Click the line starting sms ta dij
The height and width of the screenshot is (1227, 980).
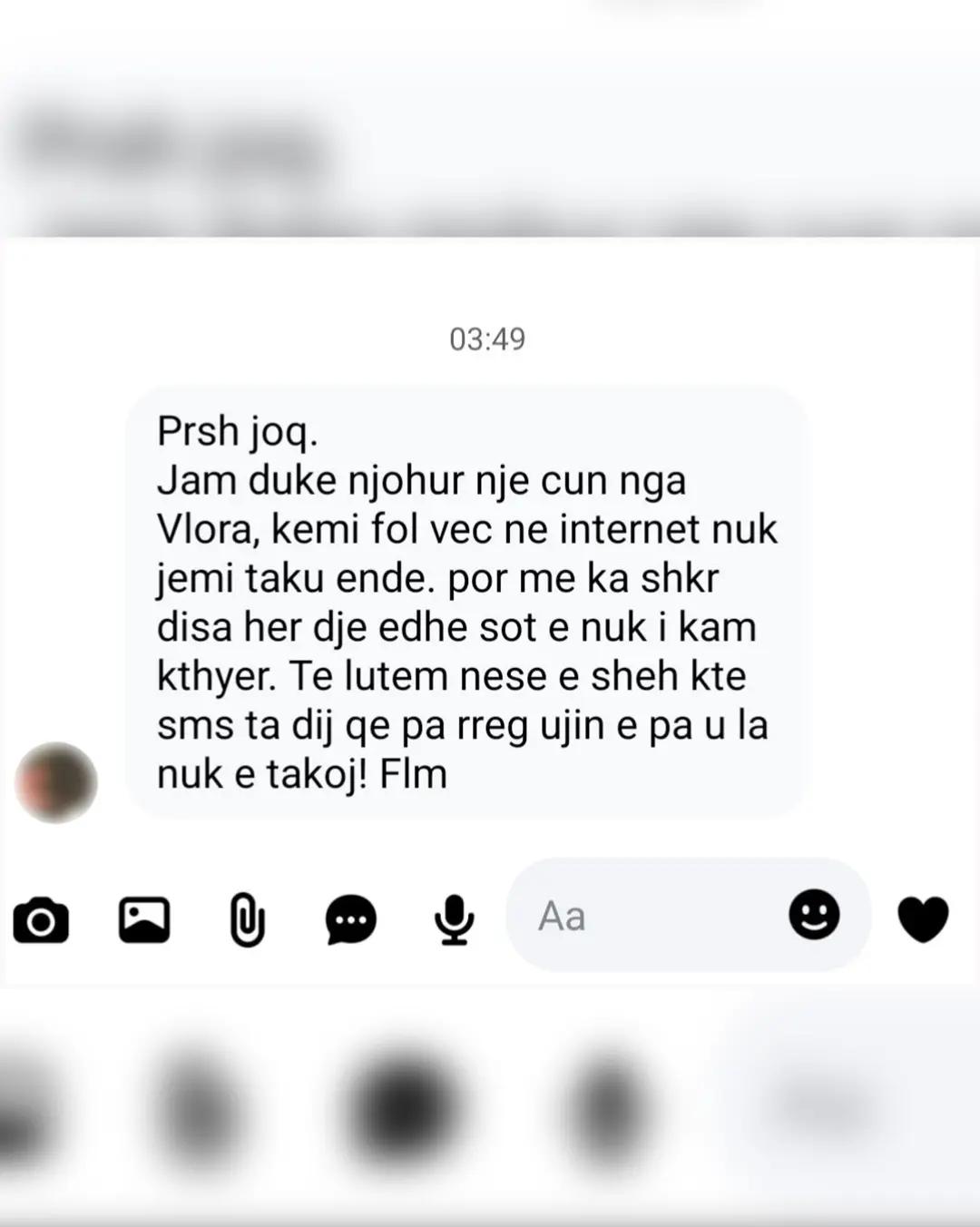[462, 725]
